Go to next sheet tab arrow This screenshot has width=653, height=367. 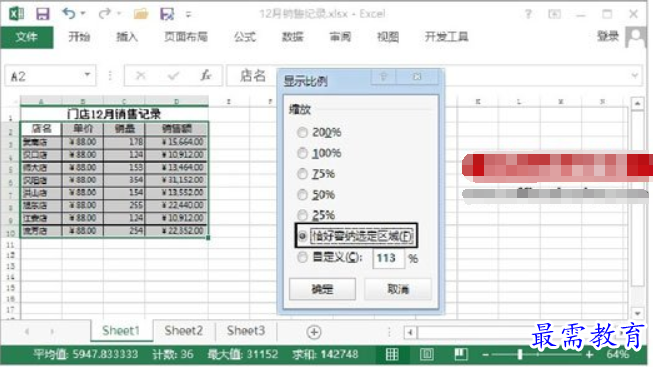(52, 332)
